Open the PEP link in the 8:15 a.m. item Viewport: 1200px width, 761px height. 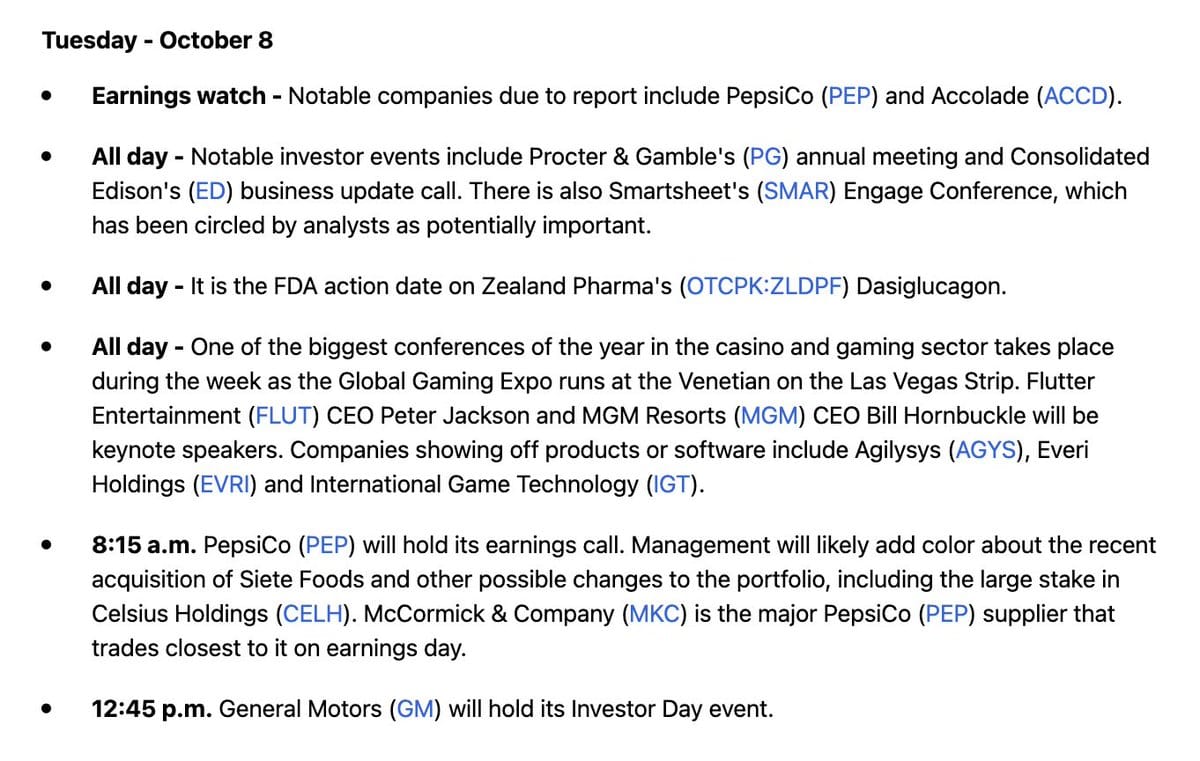(x=326, y=545)
